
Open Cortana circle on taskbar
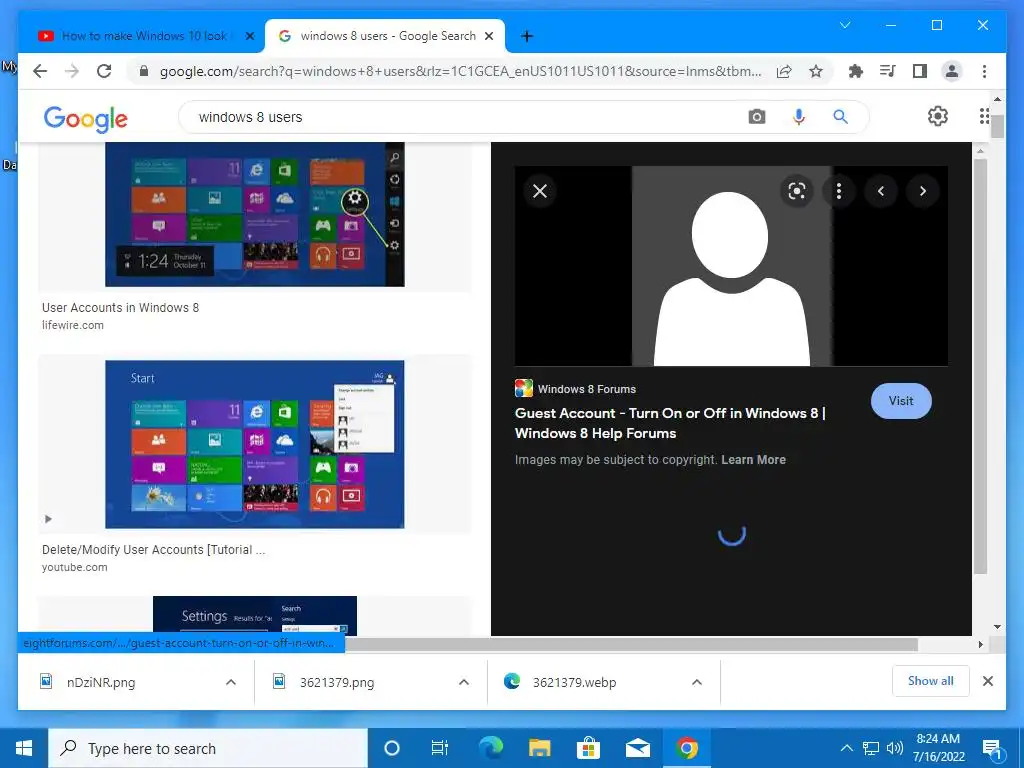point(392,748)
